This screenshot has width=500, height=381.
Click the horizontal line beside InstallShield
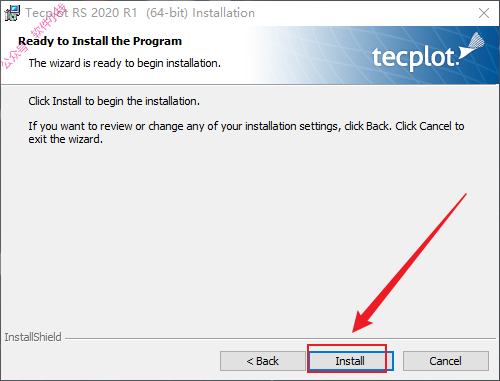click(x=280, y=338)
